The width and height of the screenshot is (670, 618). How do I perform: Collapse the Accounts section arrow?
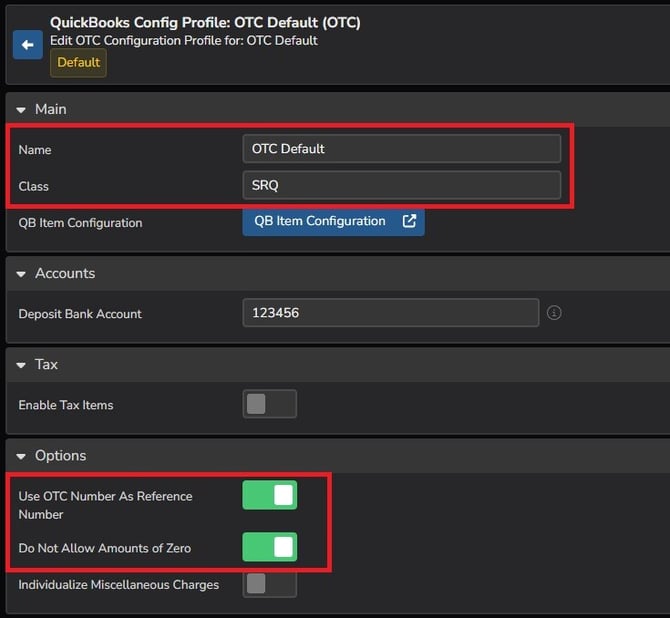(x=21, y=273)
